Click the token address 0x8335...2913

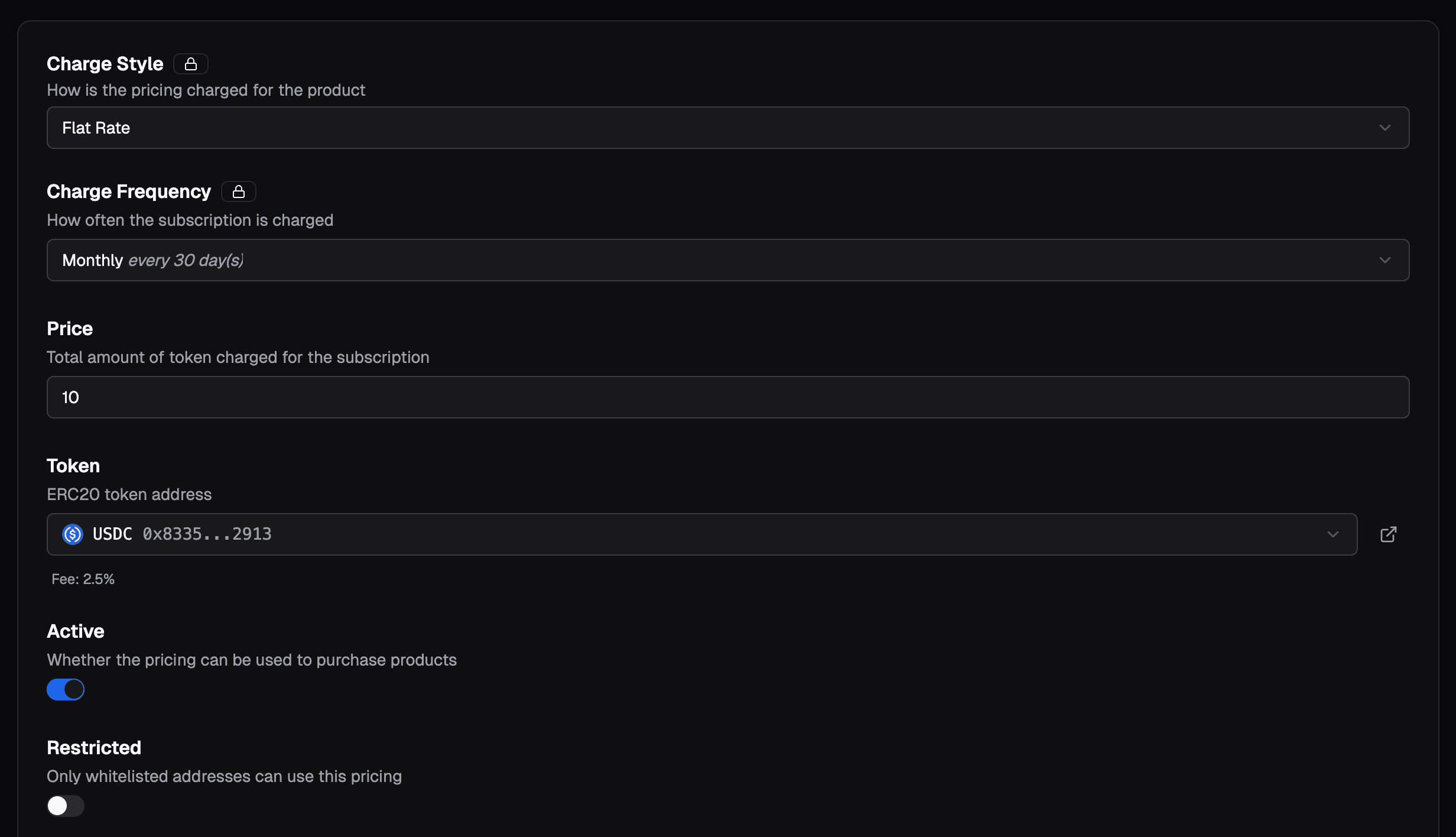206,534
